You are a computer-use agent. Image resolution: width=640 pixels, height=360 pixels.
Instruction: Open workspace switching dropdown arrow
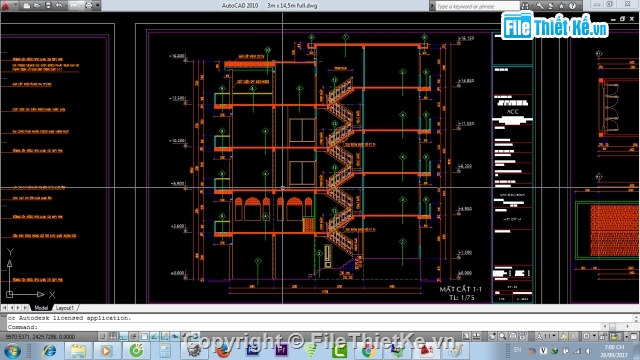(x=594, y=336)
